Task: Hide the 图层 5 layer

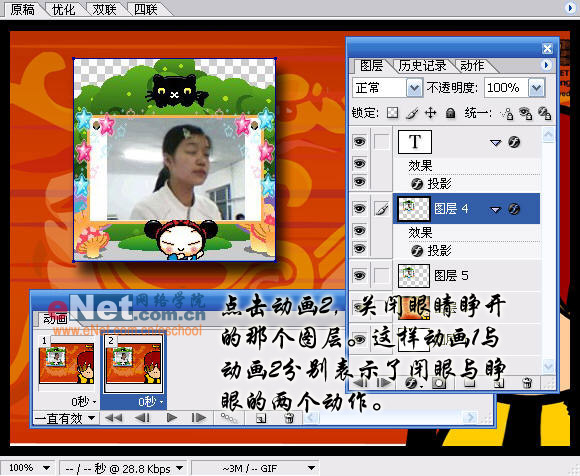Action: click(359, 276)
